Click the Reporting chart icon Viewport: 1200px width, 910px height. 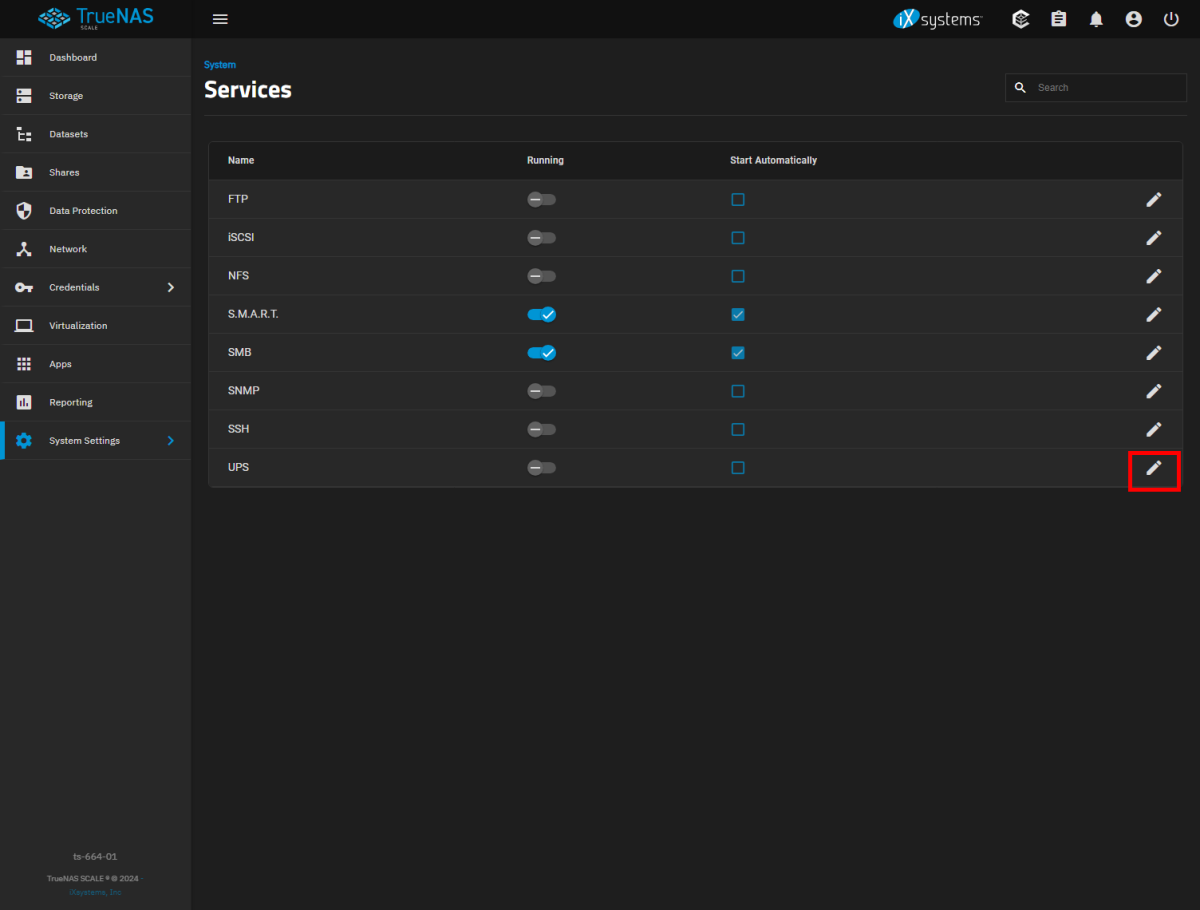tap(24, 402)
